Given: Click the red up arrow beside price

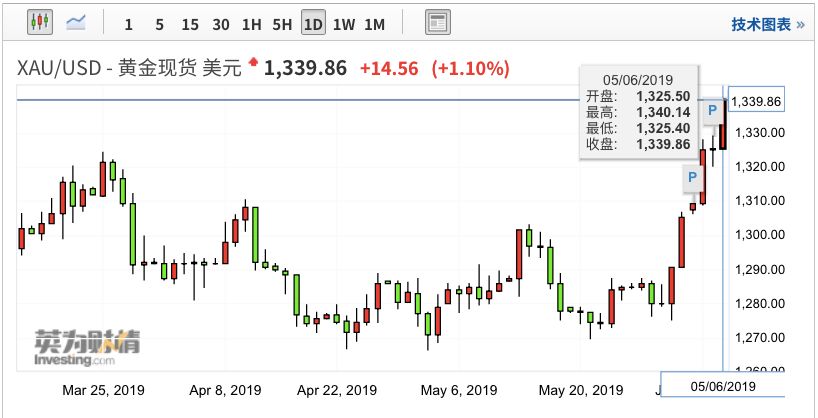Looking at the screenshot, I should [x=254, y=64].
